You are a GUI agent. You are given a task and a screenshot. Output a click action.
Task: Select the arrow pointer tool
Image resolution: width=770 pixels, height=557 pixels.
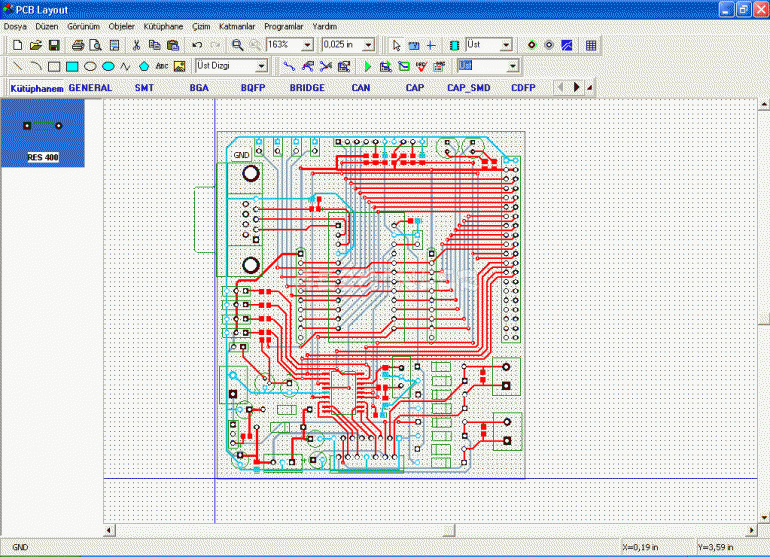coord(396,46)
